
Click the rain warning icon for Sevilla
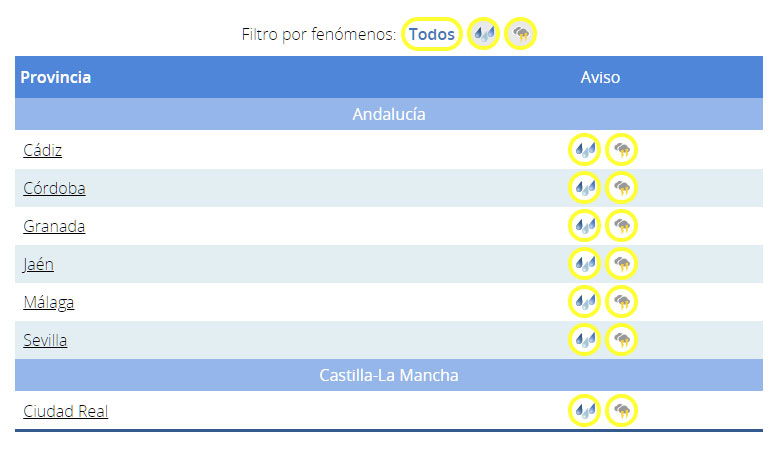[x=585, y=340]
